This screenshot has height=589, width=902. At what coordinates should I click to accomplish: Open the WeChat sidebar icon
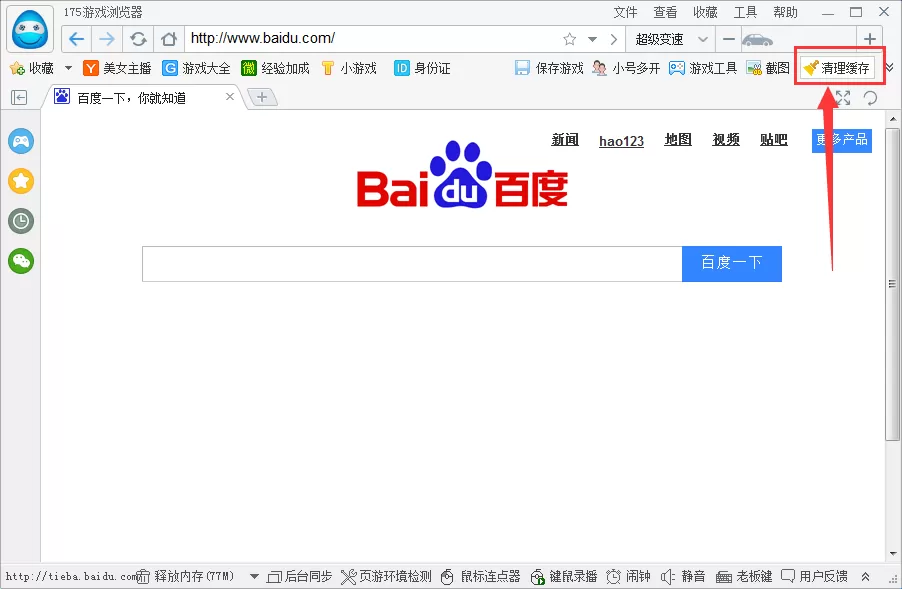[21, 261]
